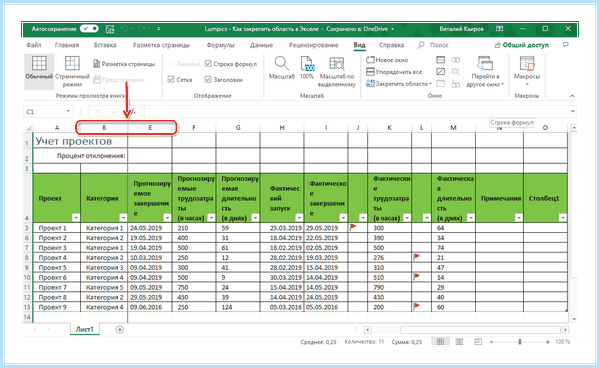This screenshot has width=600, height=368.
Task: Open ribbon display options icon
Action: click(499, 29)
